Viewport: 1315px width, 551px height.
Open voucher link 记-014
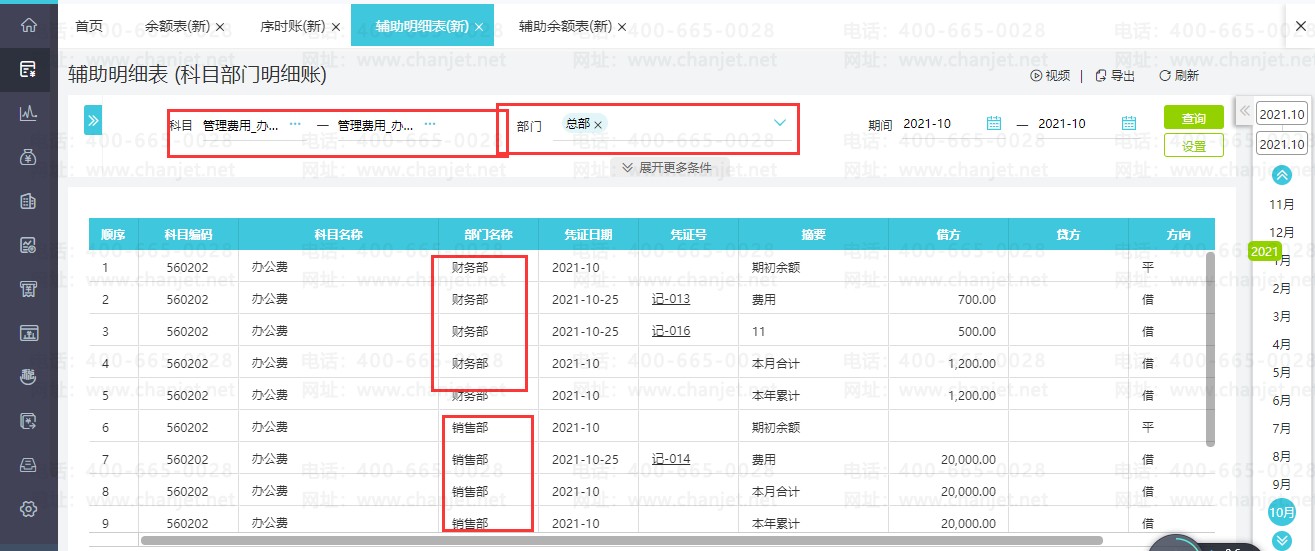click(671, 459)
